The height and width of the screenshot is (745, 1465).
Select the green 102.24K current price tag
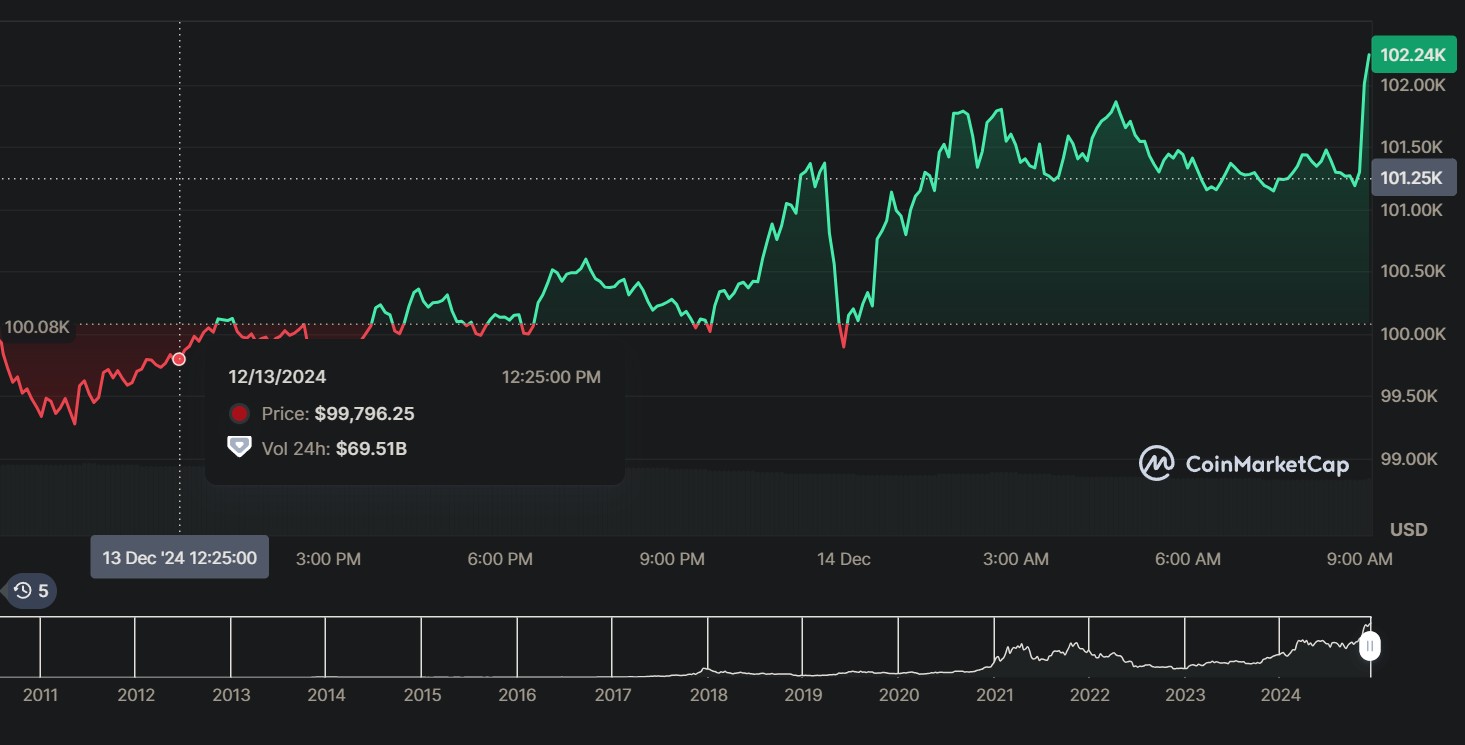[1412, 55]
